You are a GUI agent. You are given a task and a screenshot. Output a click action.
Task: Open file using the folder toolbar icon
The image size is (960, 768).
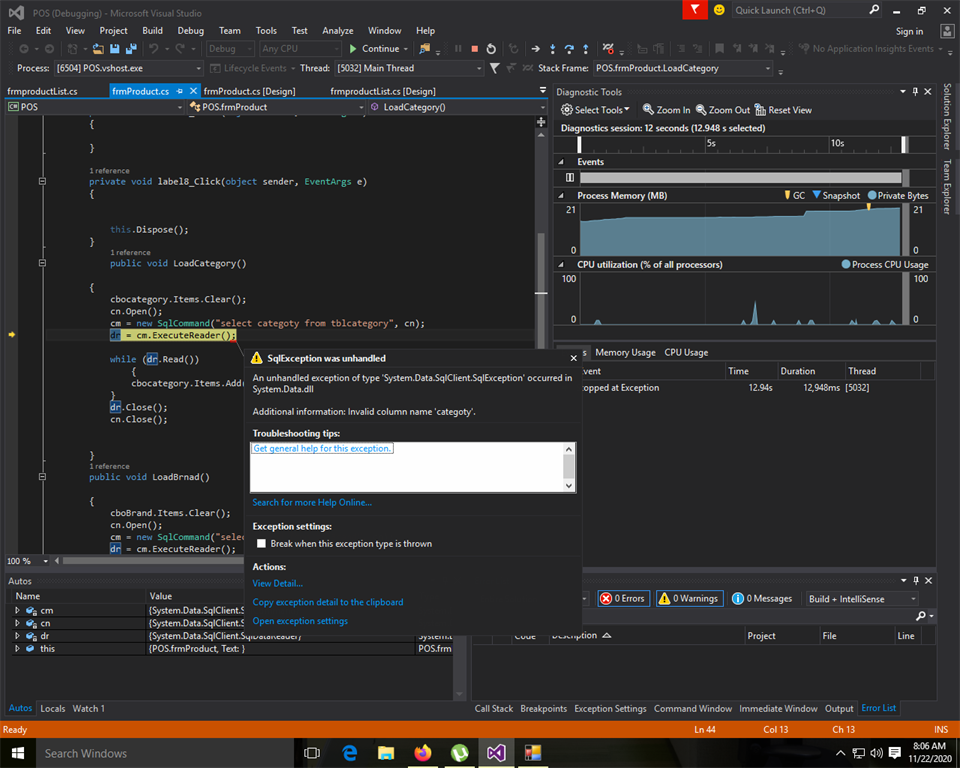point(98,48)
